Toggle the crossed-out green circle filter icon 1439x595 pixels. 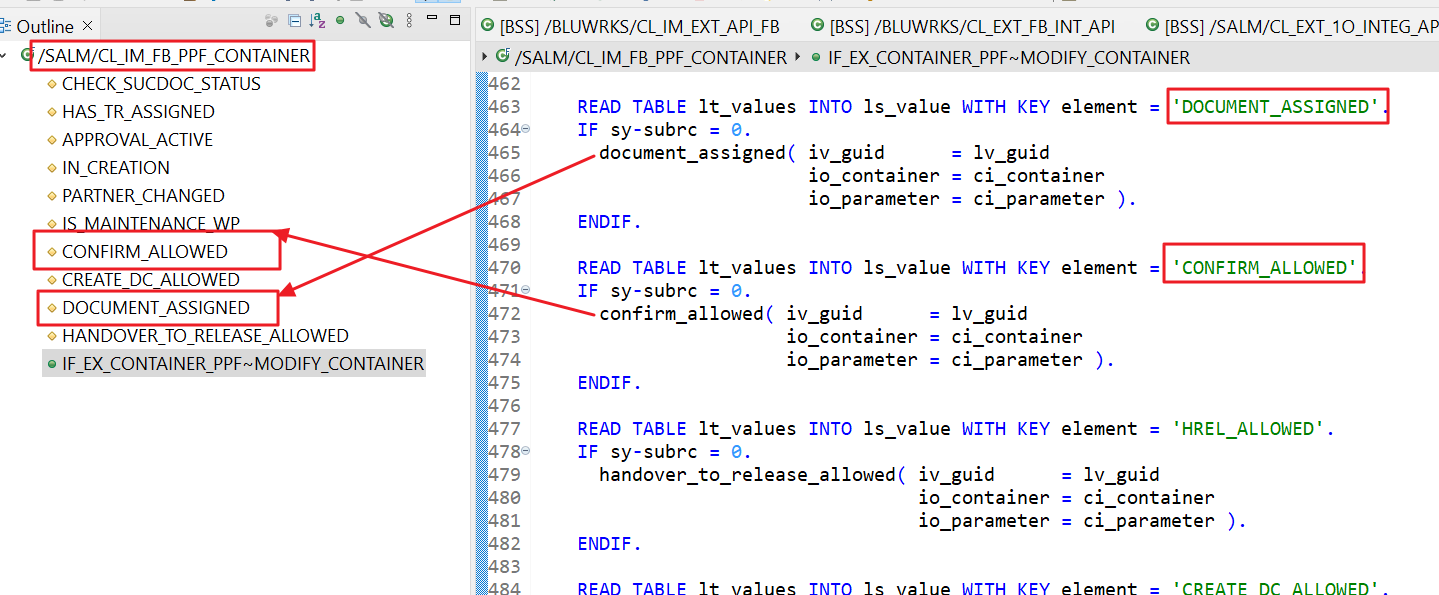click(385, 20)
